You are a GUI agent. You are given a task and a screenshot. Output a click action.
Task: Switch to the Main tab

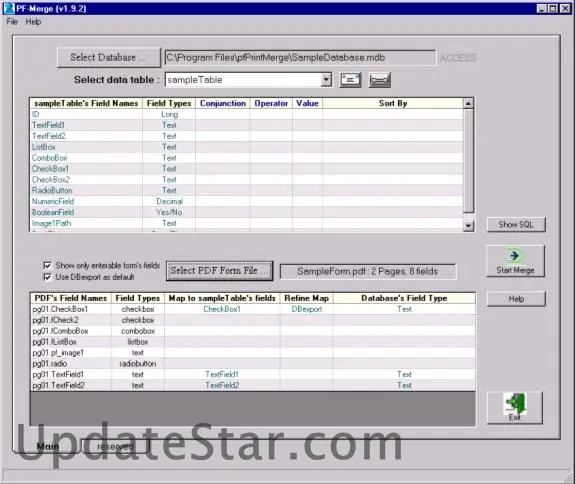pos(48,446)
